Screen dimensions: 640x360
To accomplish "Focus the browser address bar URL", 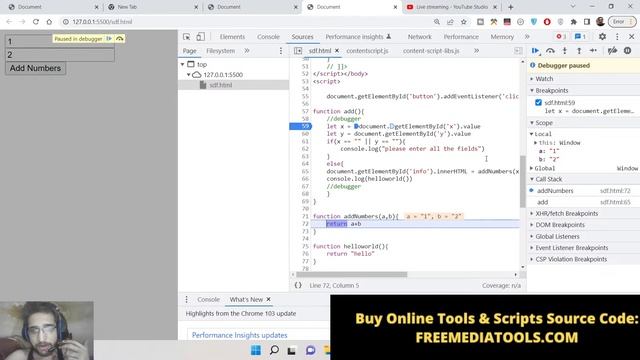I will [x=102, y=22].
